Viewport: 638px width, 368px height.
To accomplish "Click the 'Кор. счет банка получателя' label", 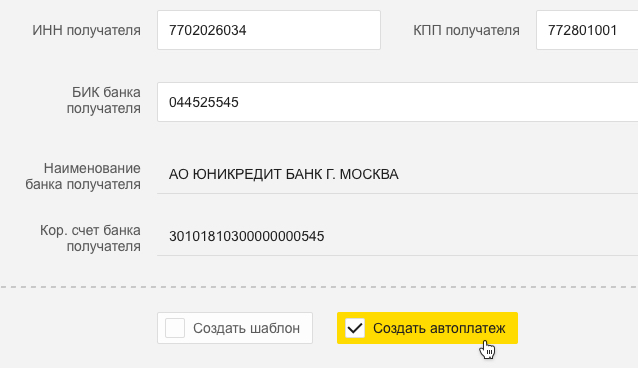I will [x=90, y=238].
